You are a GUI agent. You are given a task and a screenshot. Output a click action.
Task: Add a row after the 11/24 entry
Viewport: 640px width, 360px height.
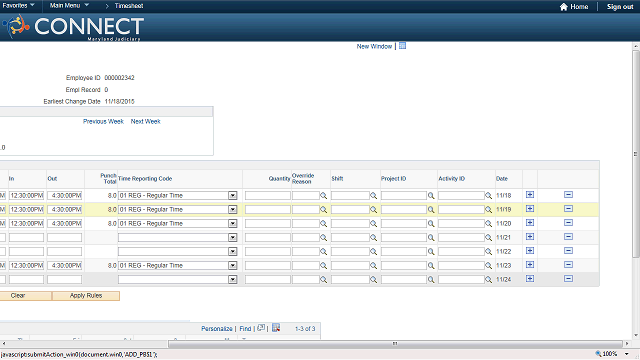pos(530,278)
